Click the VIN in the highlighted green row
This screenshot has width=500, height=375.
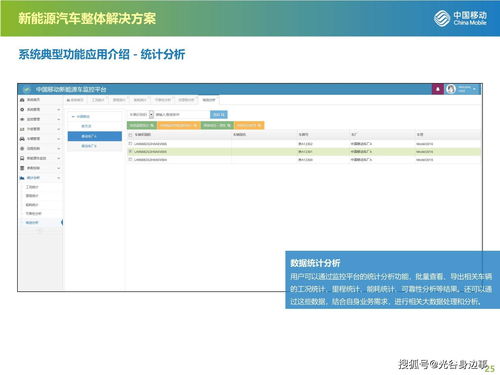[x=150, y=152]
